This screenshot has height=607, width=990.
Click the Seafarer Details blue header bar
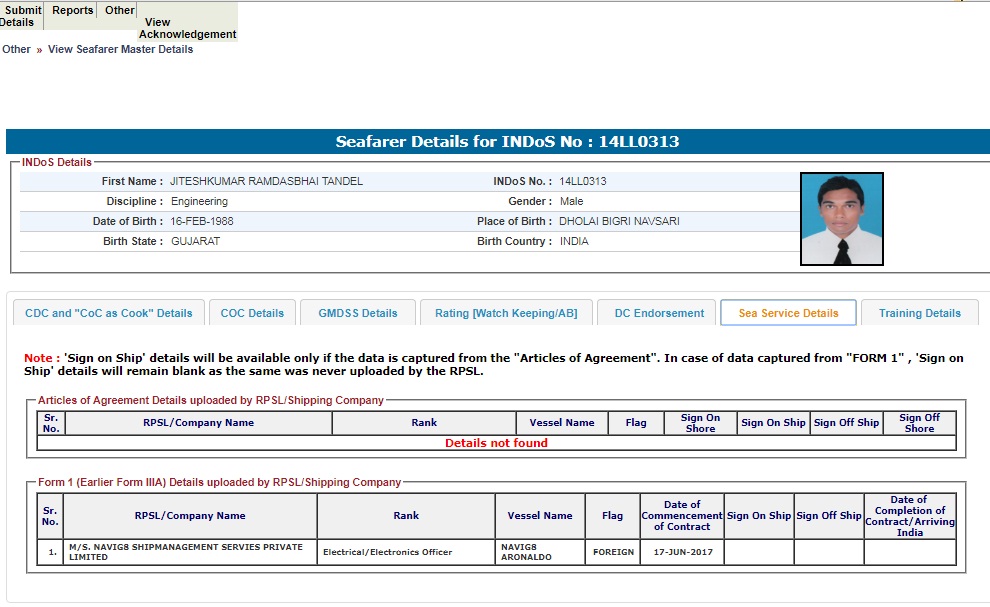click(x=497, y=142)
